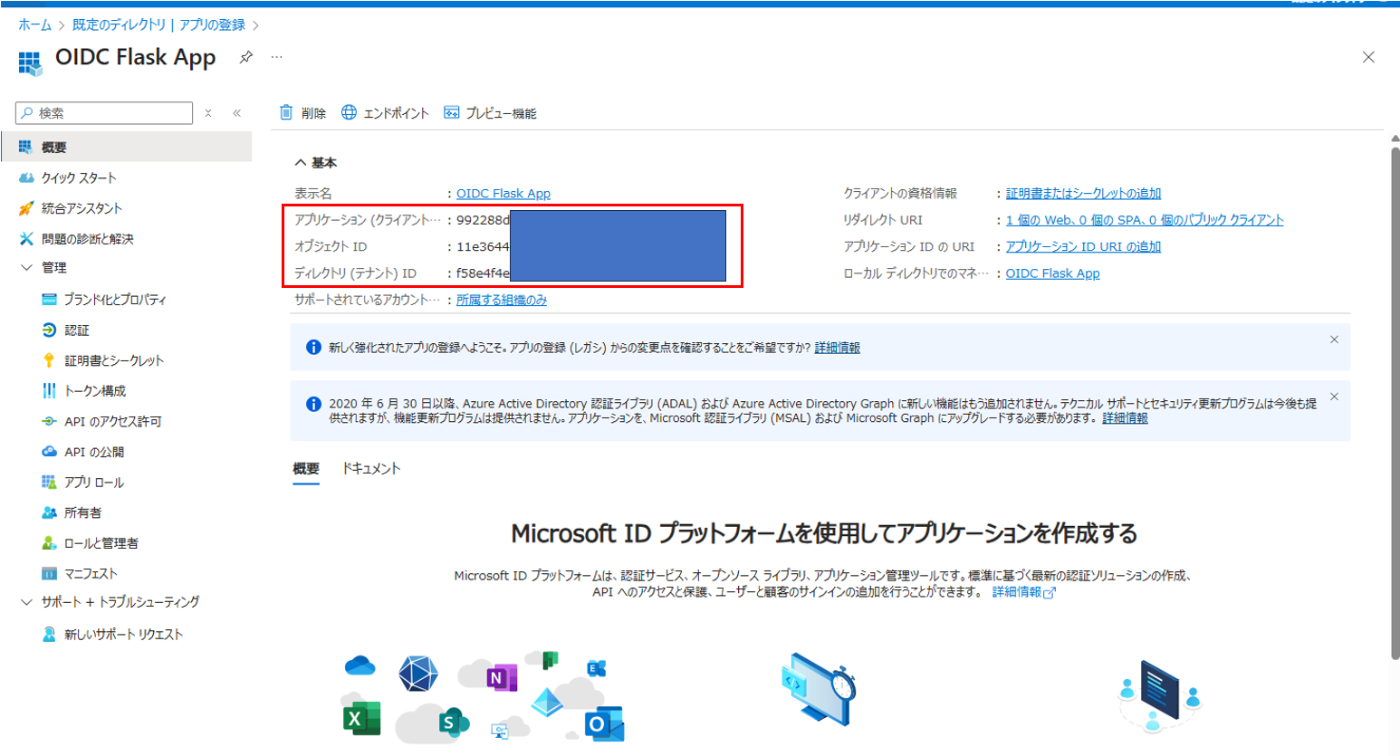Go to ホーム in the breadcrumb

click(x=35, y=24)
